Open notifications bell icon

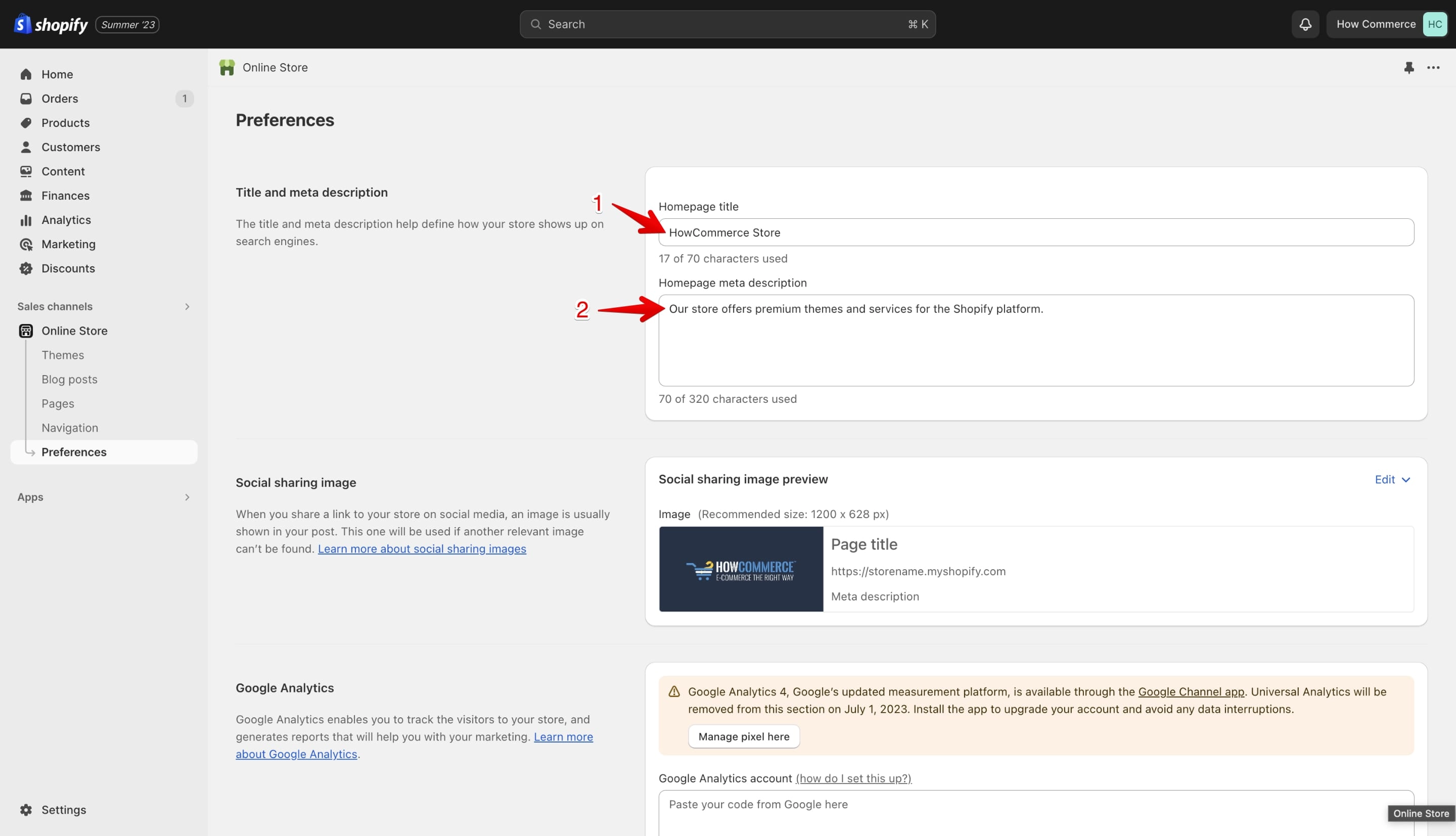pos(1305,24)
